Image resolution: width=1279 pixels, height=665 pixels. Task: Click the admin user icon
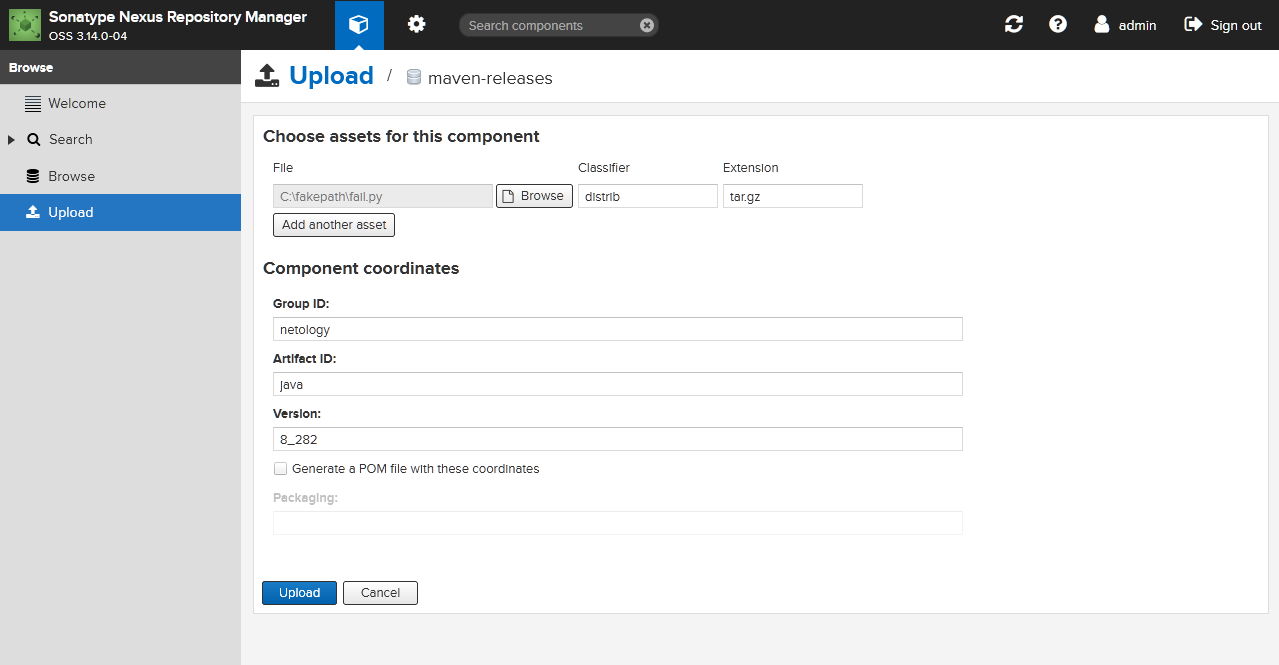(1102, 24)
